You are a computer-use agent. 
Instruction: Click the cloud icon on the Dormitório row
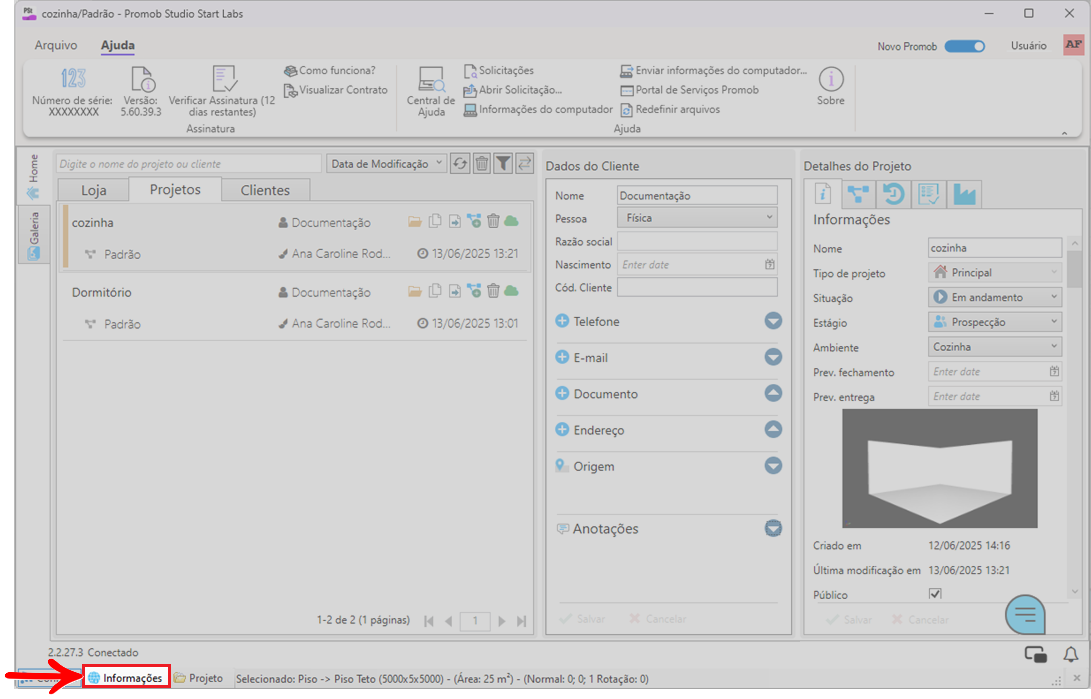coord(511,291)
